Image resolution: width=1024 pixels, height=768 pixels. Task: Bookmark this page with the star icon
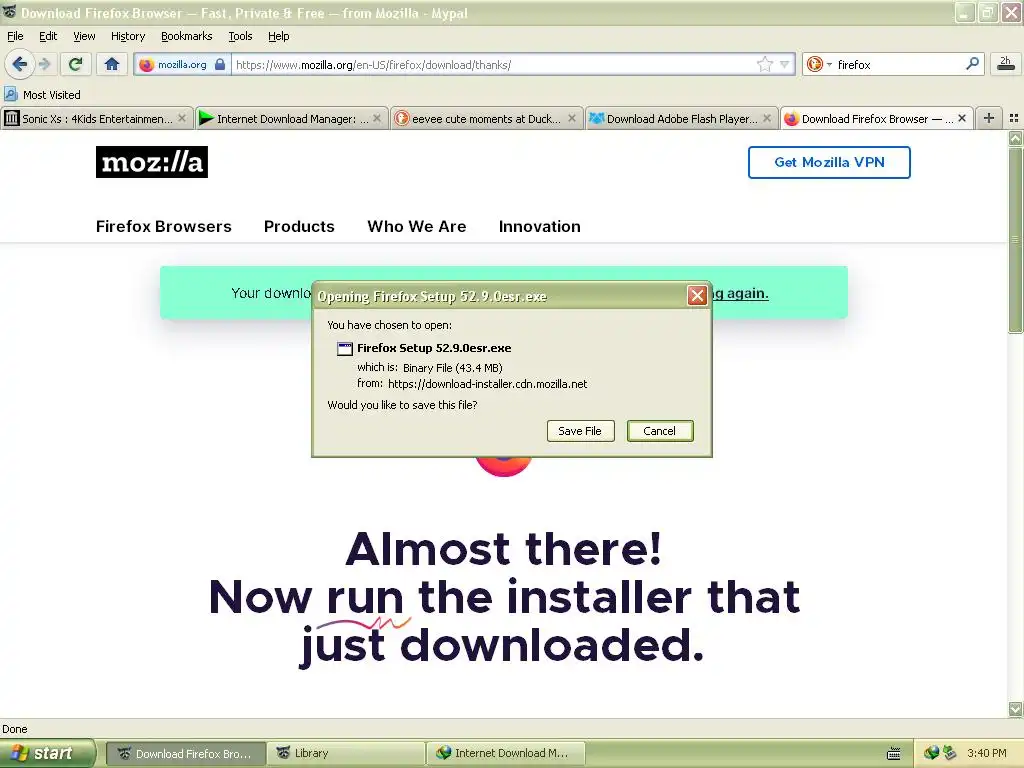(765, 64)
